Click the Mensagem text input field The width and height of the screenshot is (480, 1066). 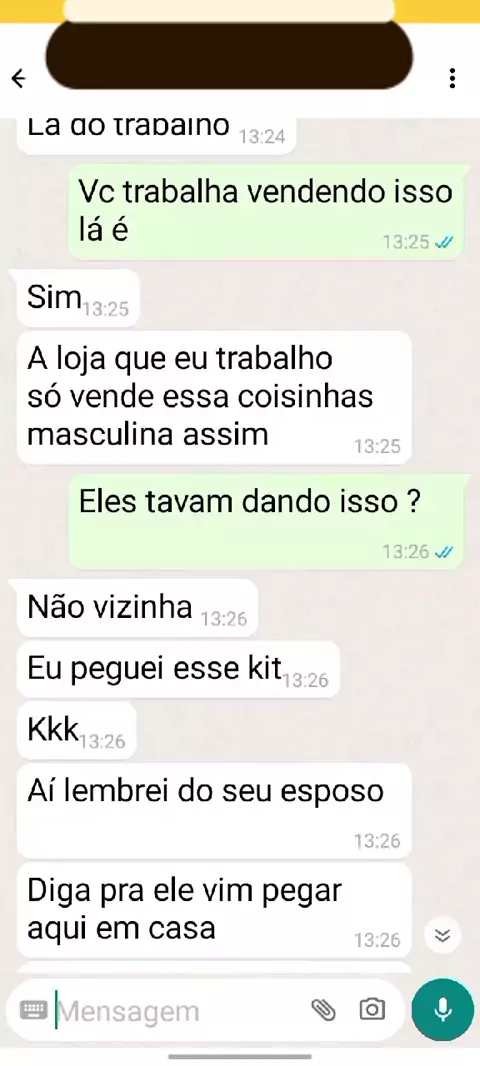pyautogui.click(x=179, y=1011)
